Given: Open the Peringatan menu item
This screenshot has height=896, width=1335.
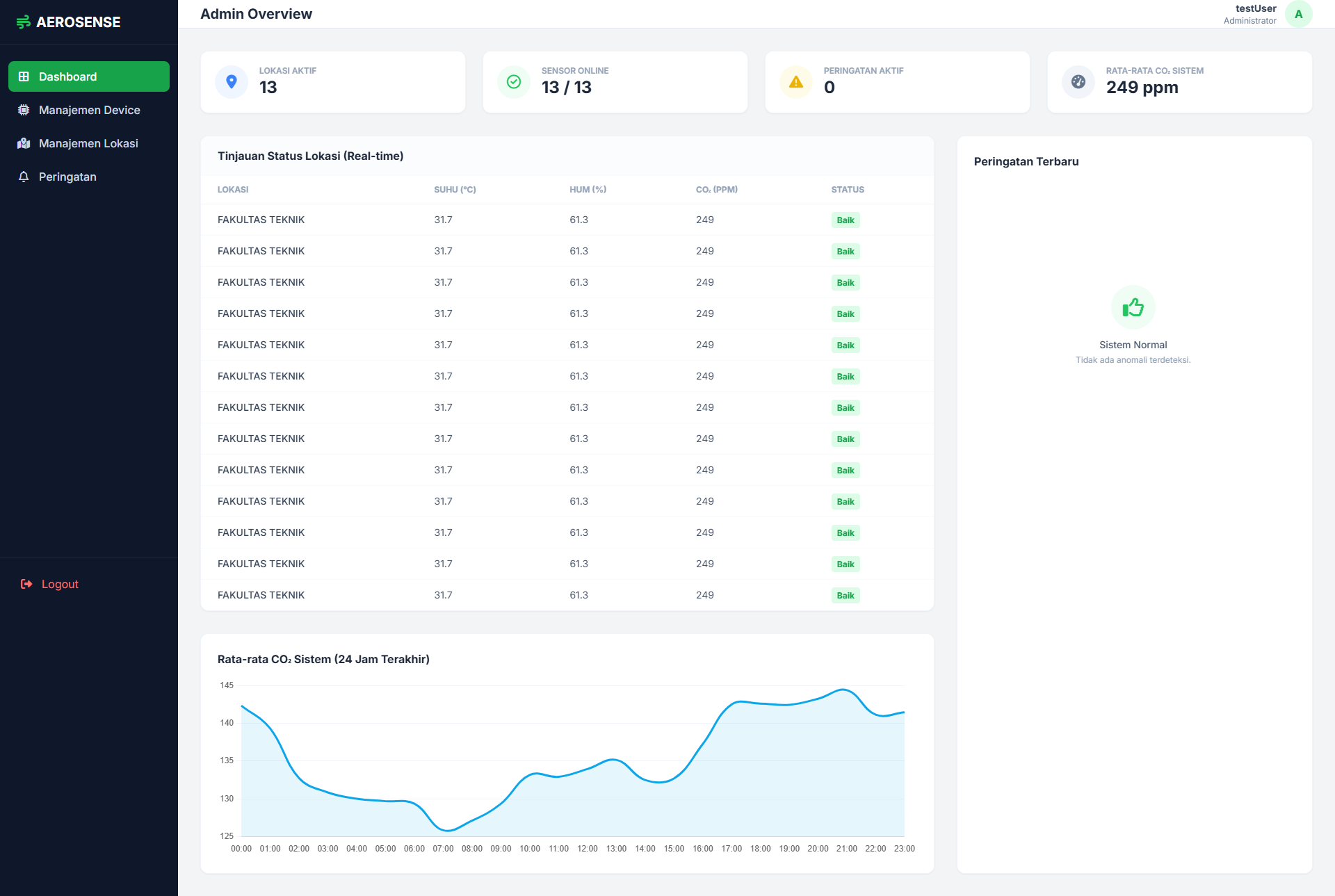Looking at the screenshot, I should pyautogui.click(x=89, y=177).
